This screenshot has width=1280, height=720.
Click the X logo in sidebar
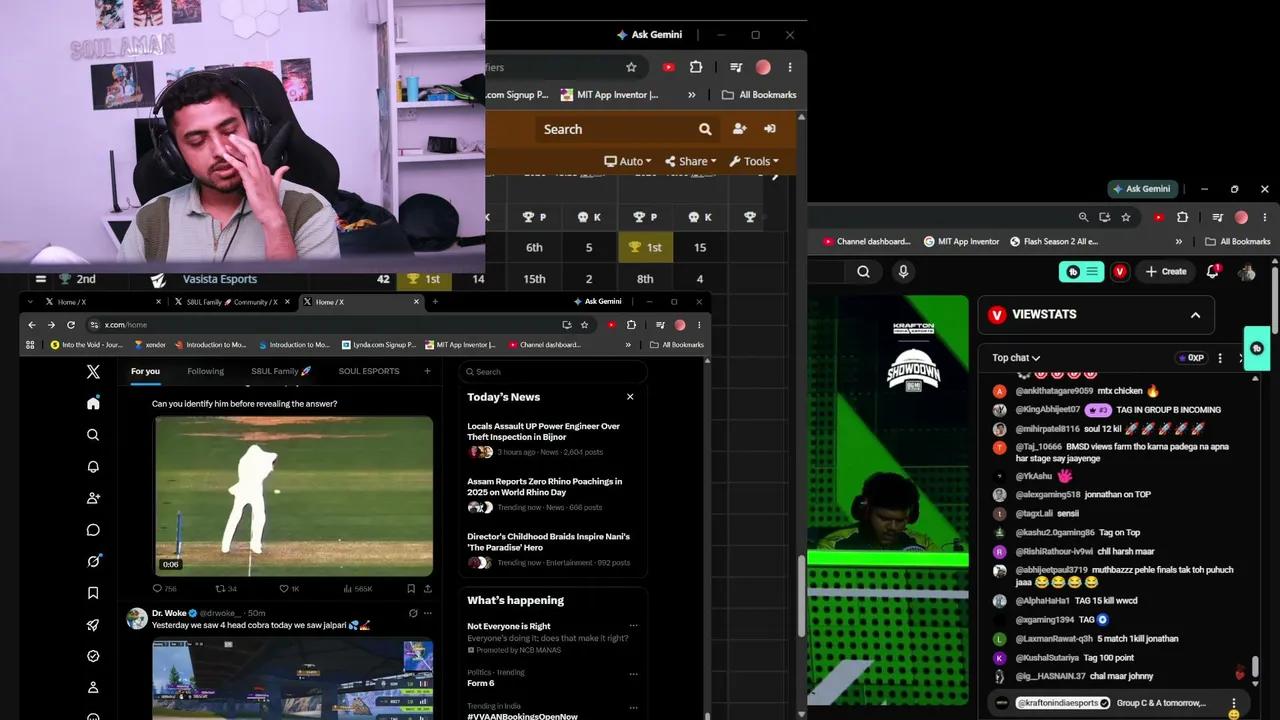[x=93, y=371]
